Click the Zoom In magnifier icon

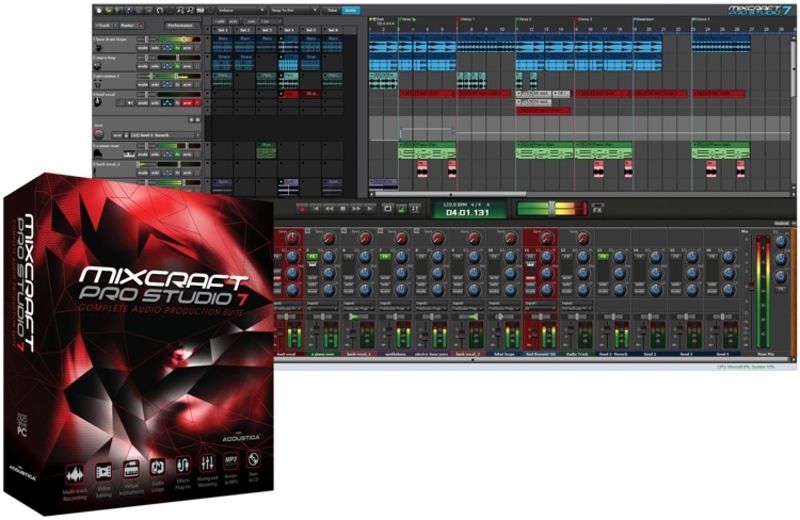[x=180, y=10]
